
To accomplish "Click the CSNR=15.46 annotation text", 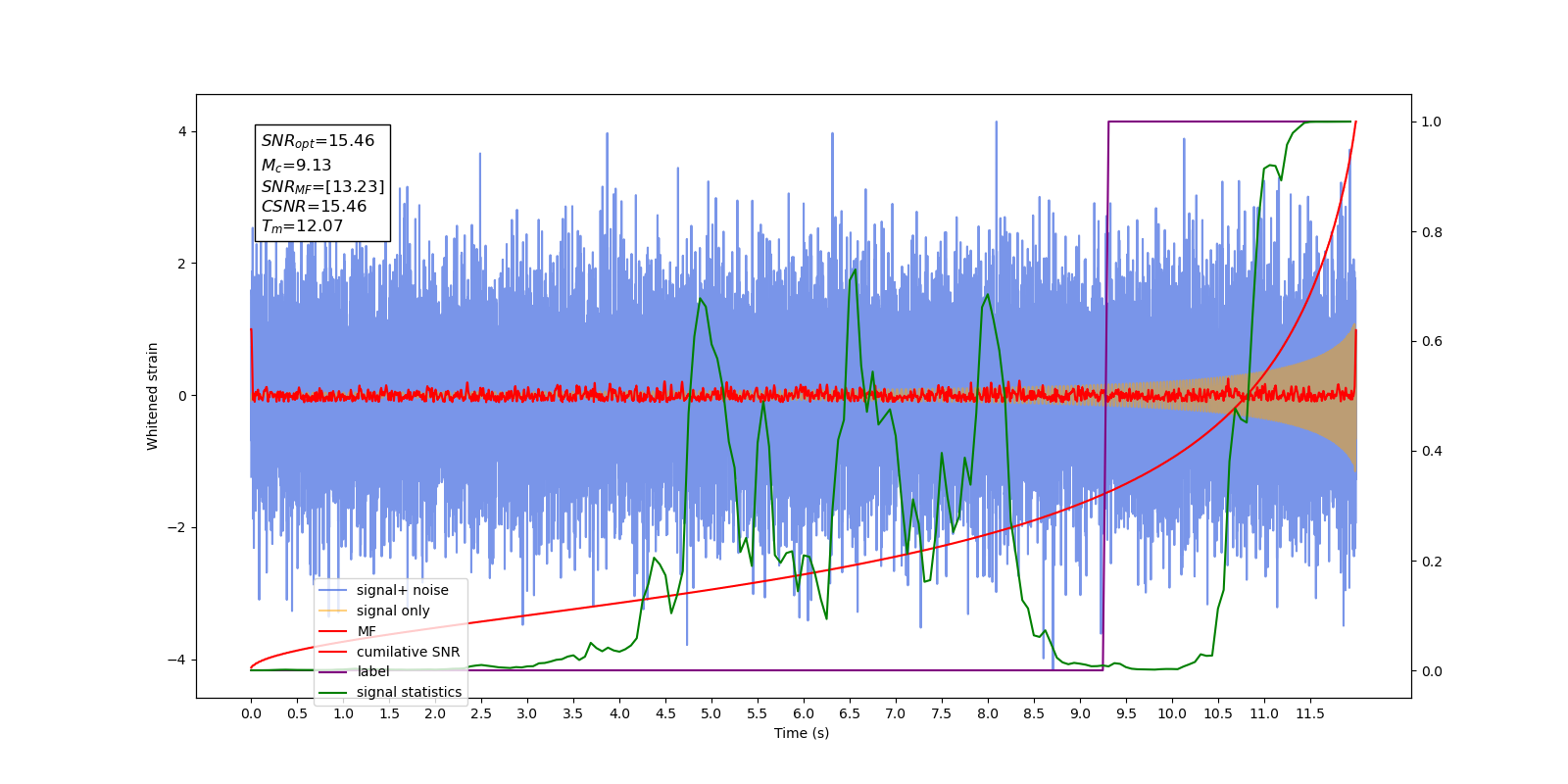I will (314, 207).
